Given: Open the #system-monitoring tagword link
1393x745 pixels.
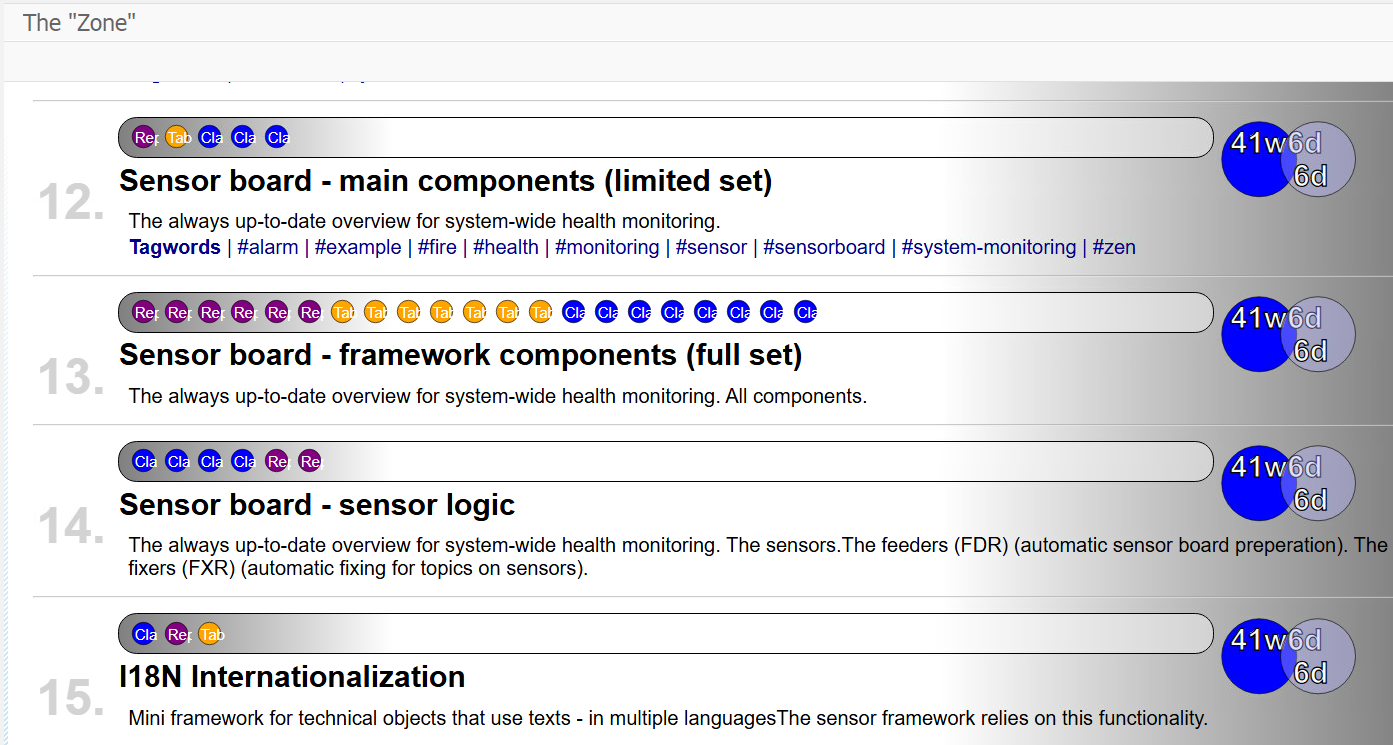Looking at the screenshot, I should click(x=988, y=247).
